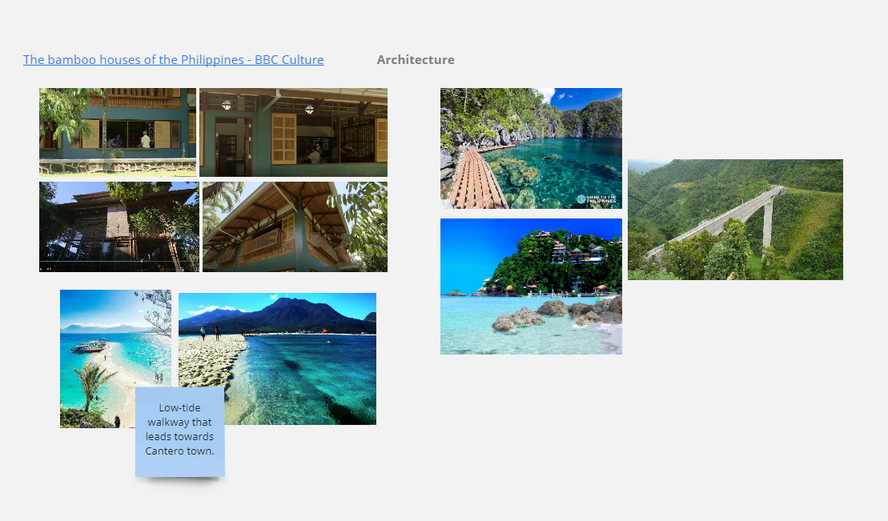Select the hillside resort beach photo
888x521 pixels.
click(531, 287)
